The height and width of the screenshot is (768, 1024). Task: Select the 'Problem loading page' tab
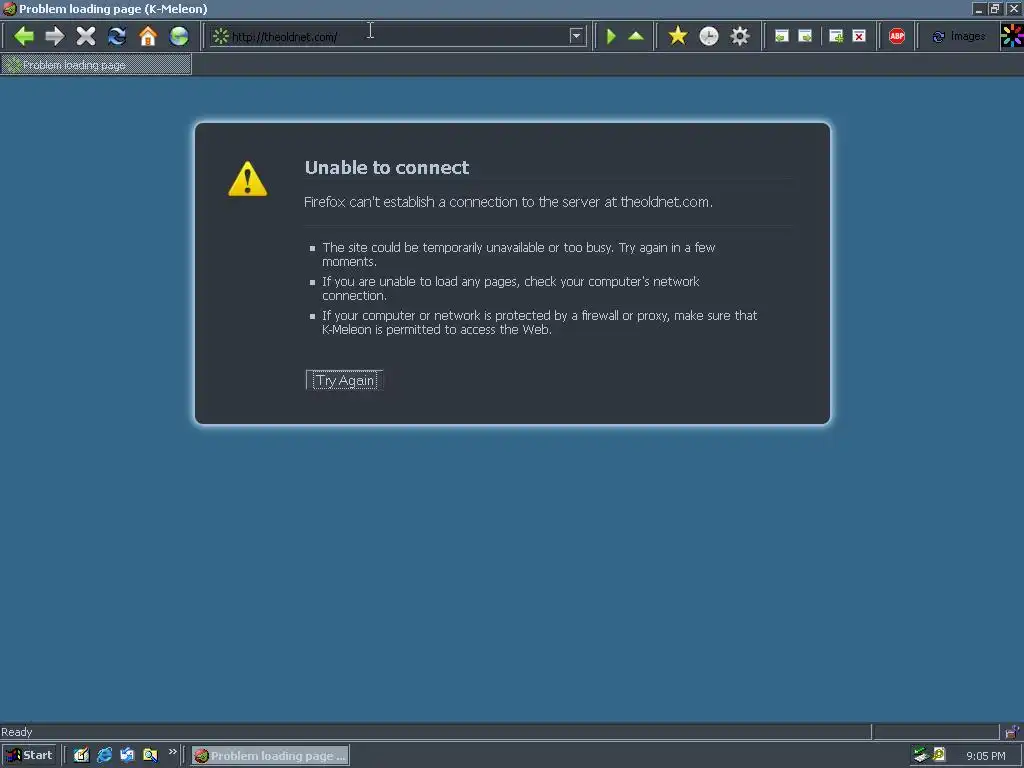(96, 65)
